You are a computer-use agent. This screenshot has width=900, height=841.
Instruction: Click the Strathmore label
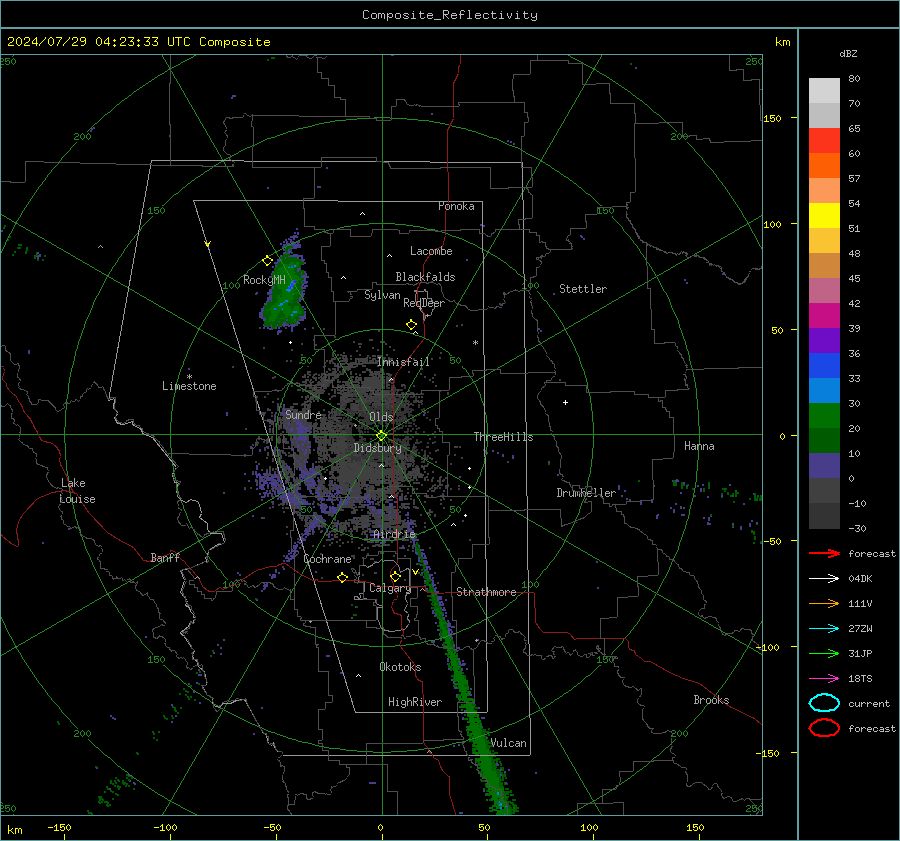coord(486,592)
